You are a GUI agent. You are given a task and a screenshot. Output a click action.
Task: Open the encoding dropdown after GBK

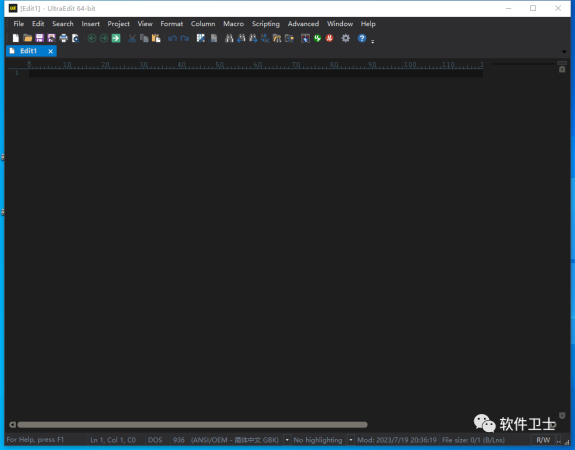coord(287,440)
